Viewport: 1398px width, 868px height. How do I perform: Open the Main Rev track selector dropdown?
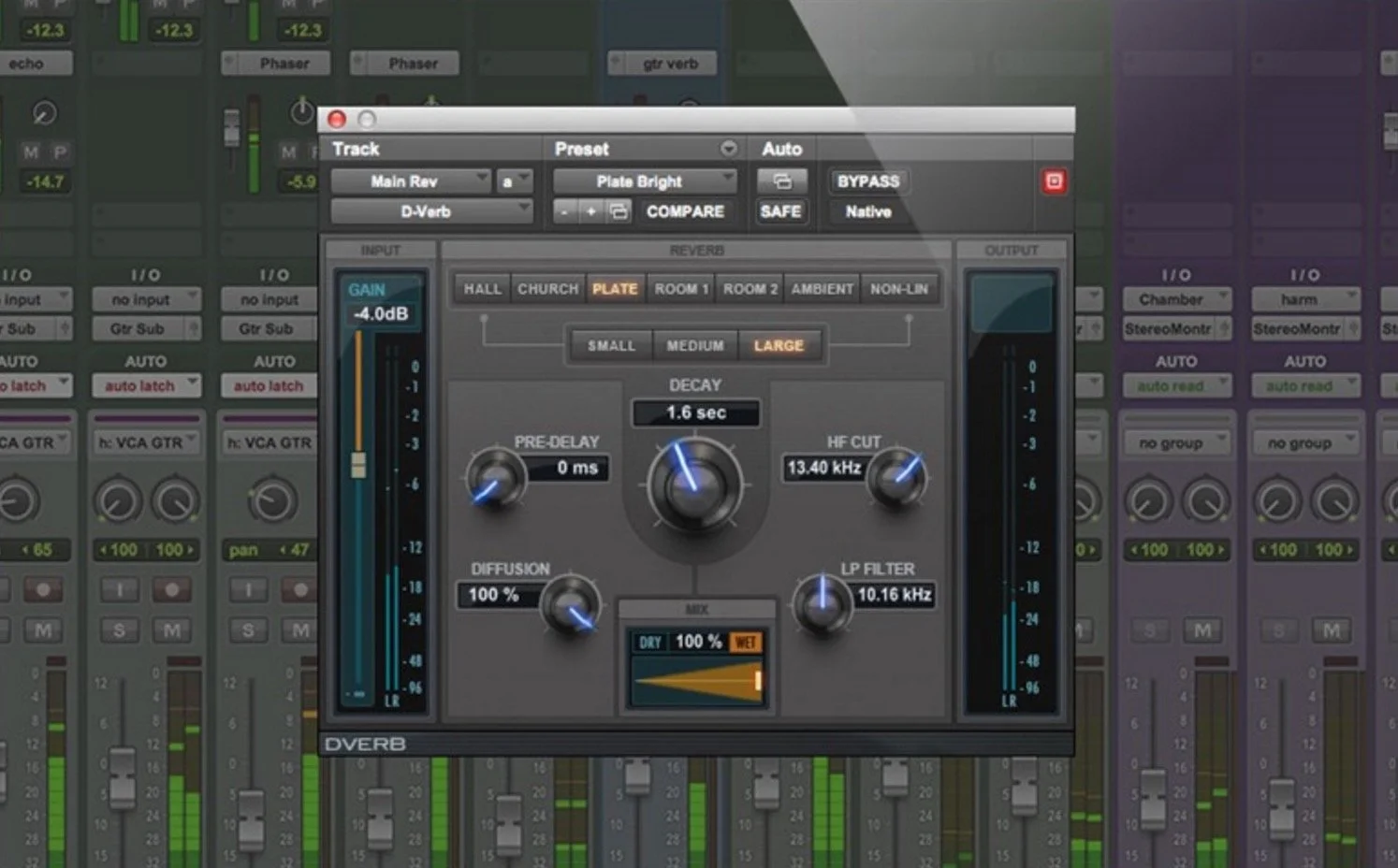(x=411, y=181)
